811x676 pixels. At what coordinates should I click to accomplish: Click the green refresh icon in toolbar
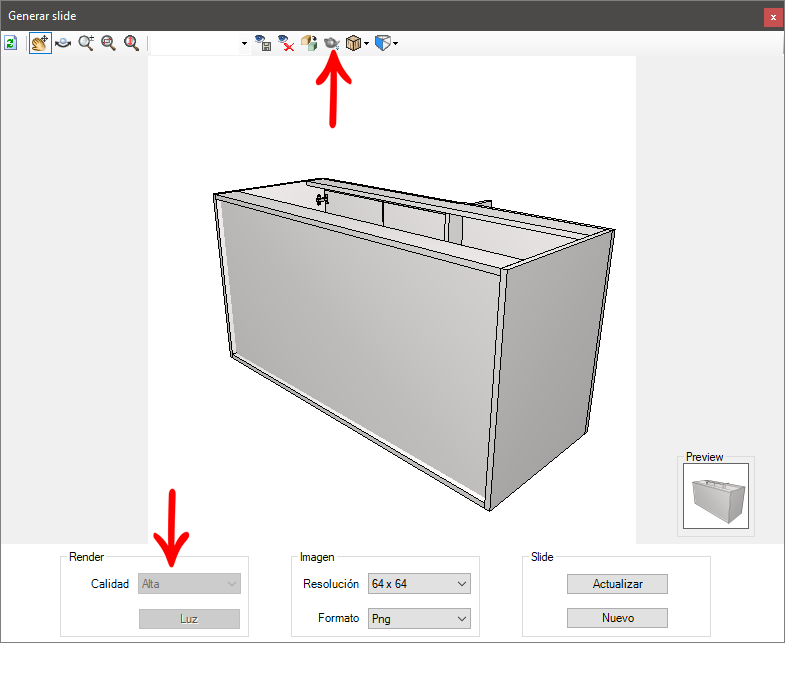[x=11, y=43]
